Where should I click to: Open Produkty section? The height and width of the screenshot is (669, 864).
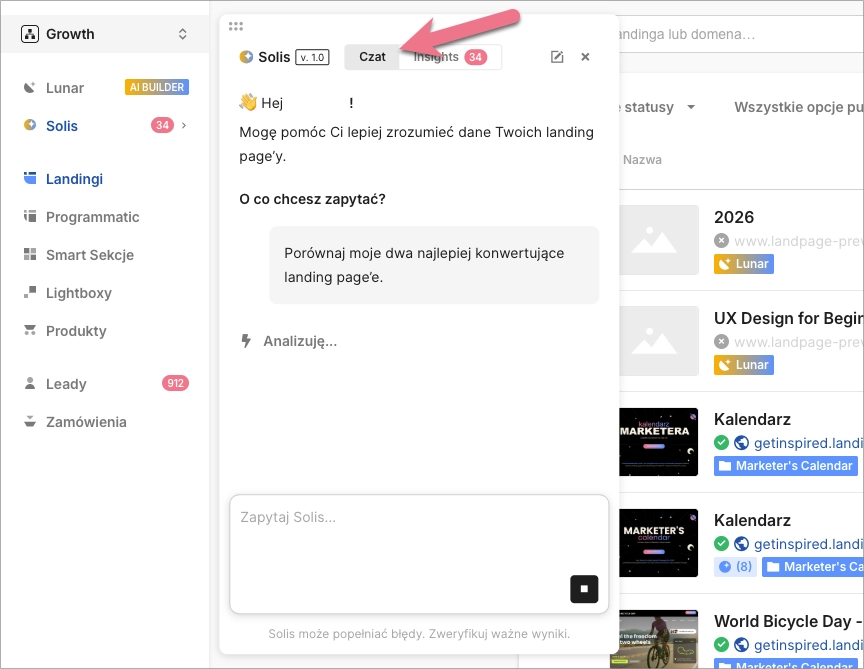pyautogui.click(x=76, y=331)
